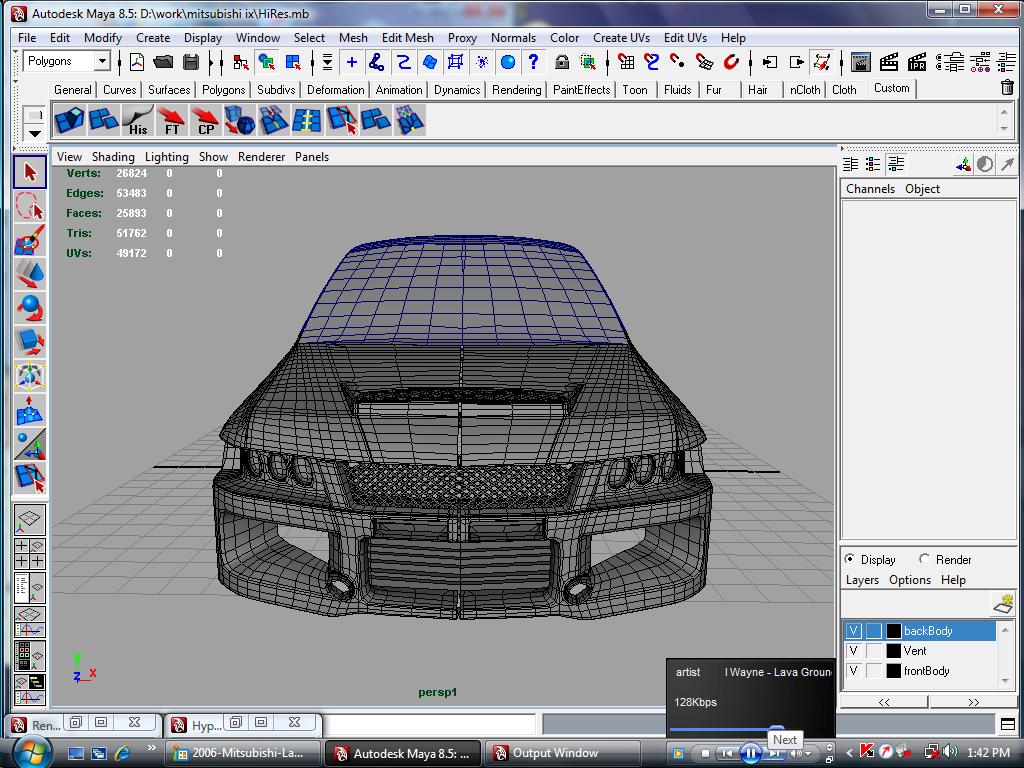
Task: Select the Render layer radio button
Action: tap(924, 559)
